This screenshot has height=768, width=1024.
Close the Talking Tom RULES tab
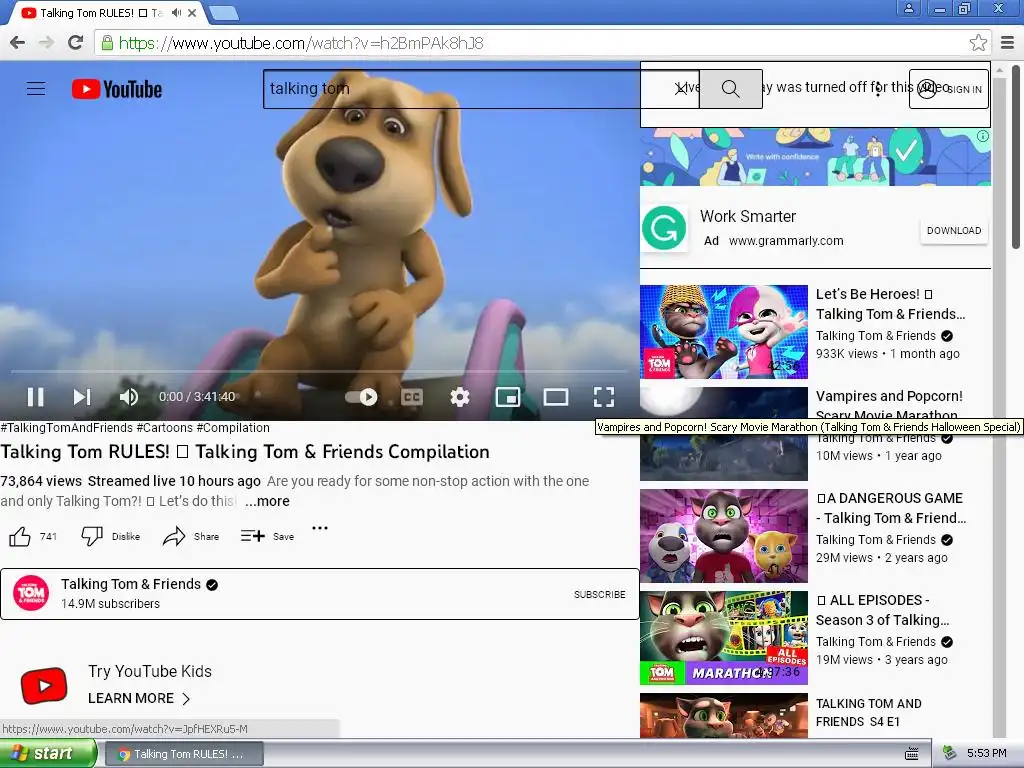point(192,12)
